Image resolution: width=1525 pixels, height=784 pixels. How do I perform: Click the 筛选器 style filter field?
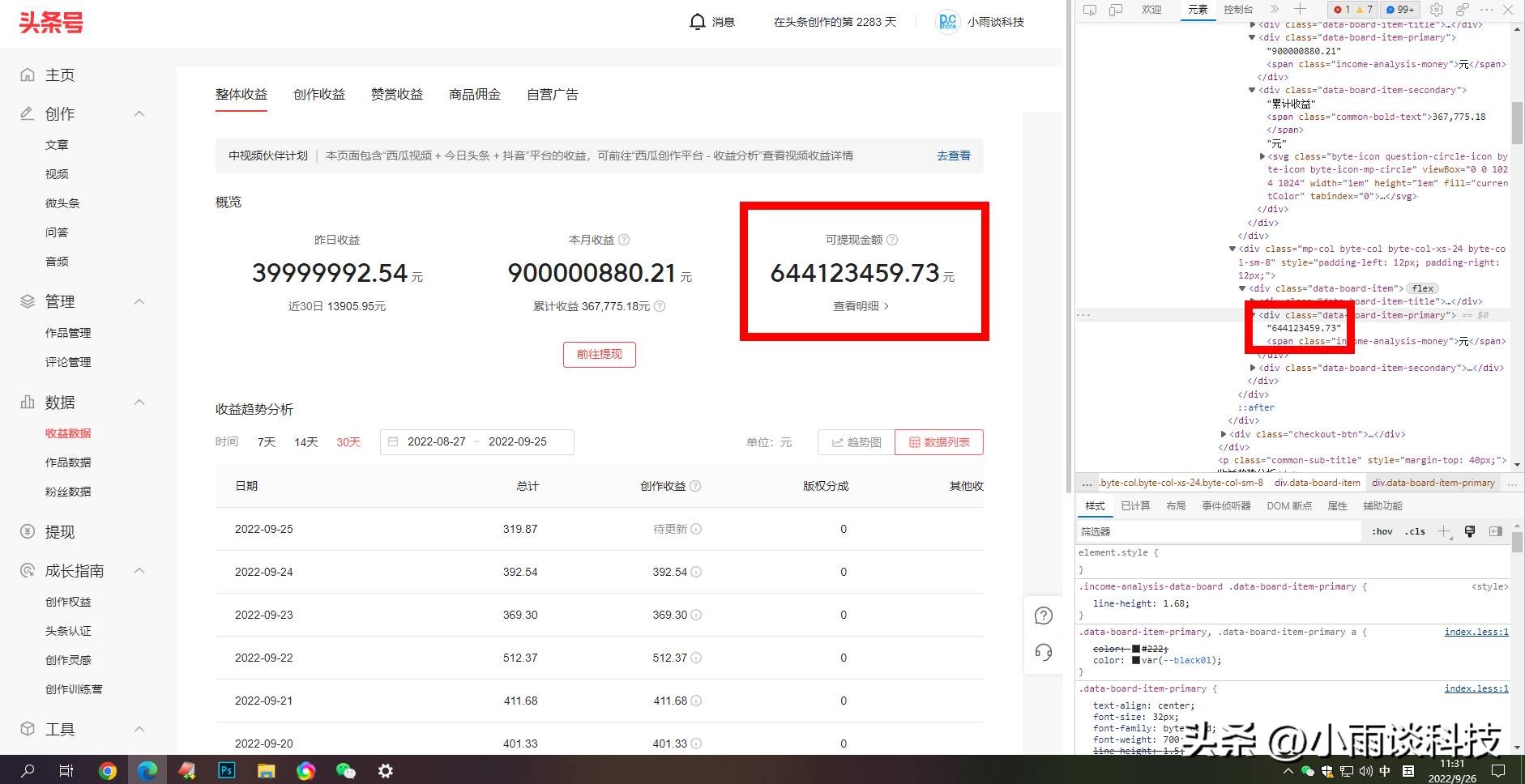(1215, 531)
